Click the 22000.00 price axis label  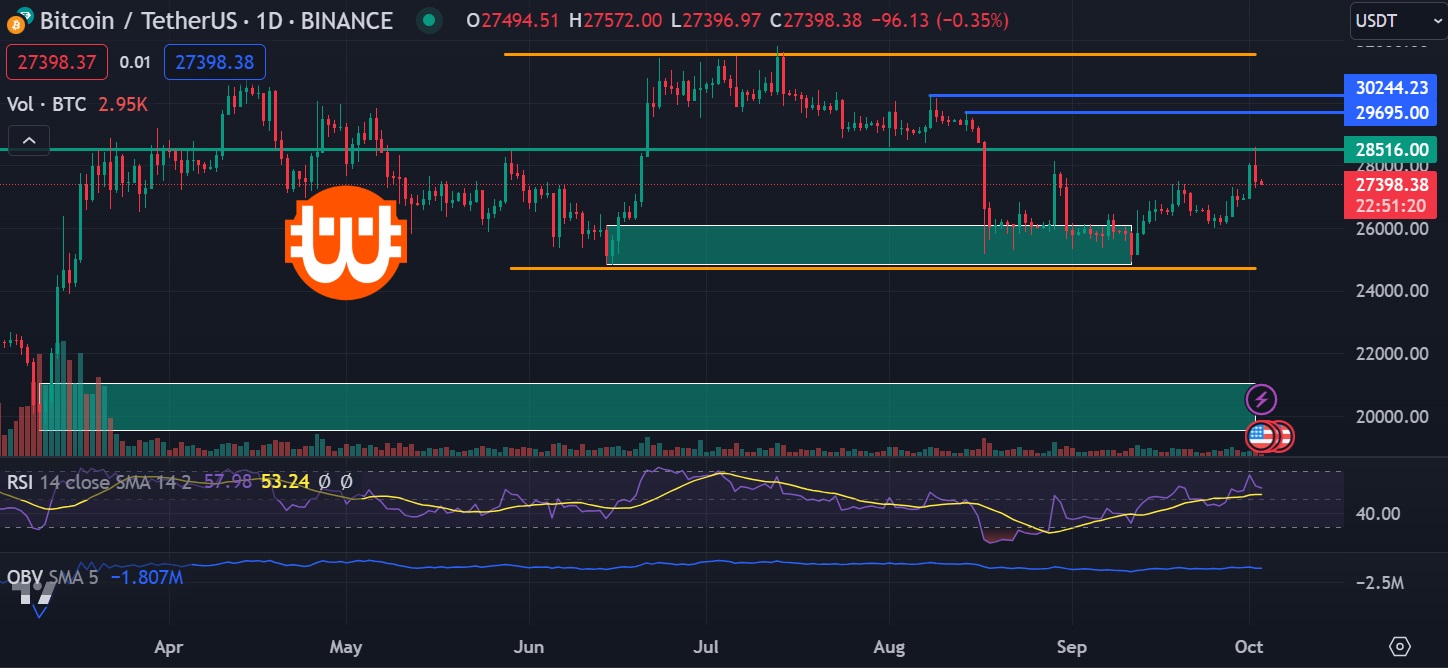click(x=1391, y=354)
